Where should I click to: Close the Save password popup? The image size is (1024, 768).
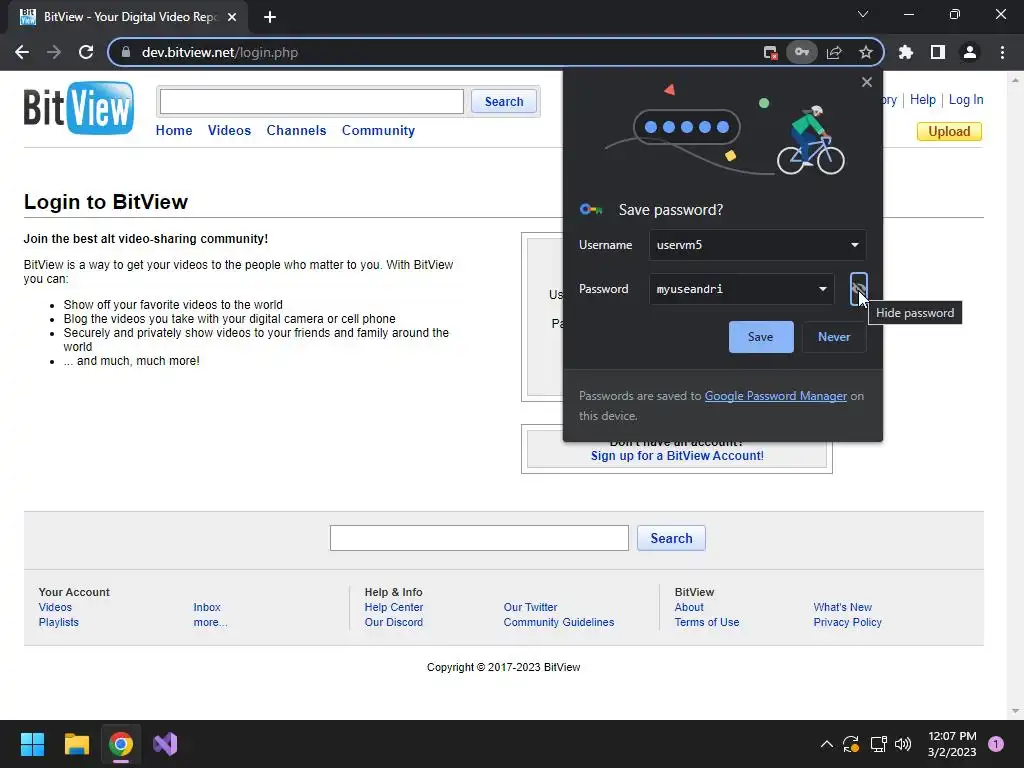click(x=867, y=82)
